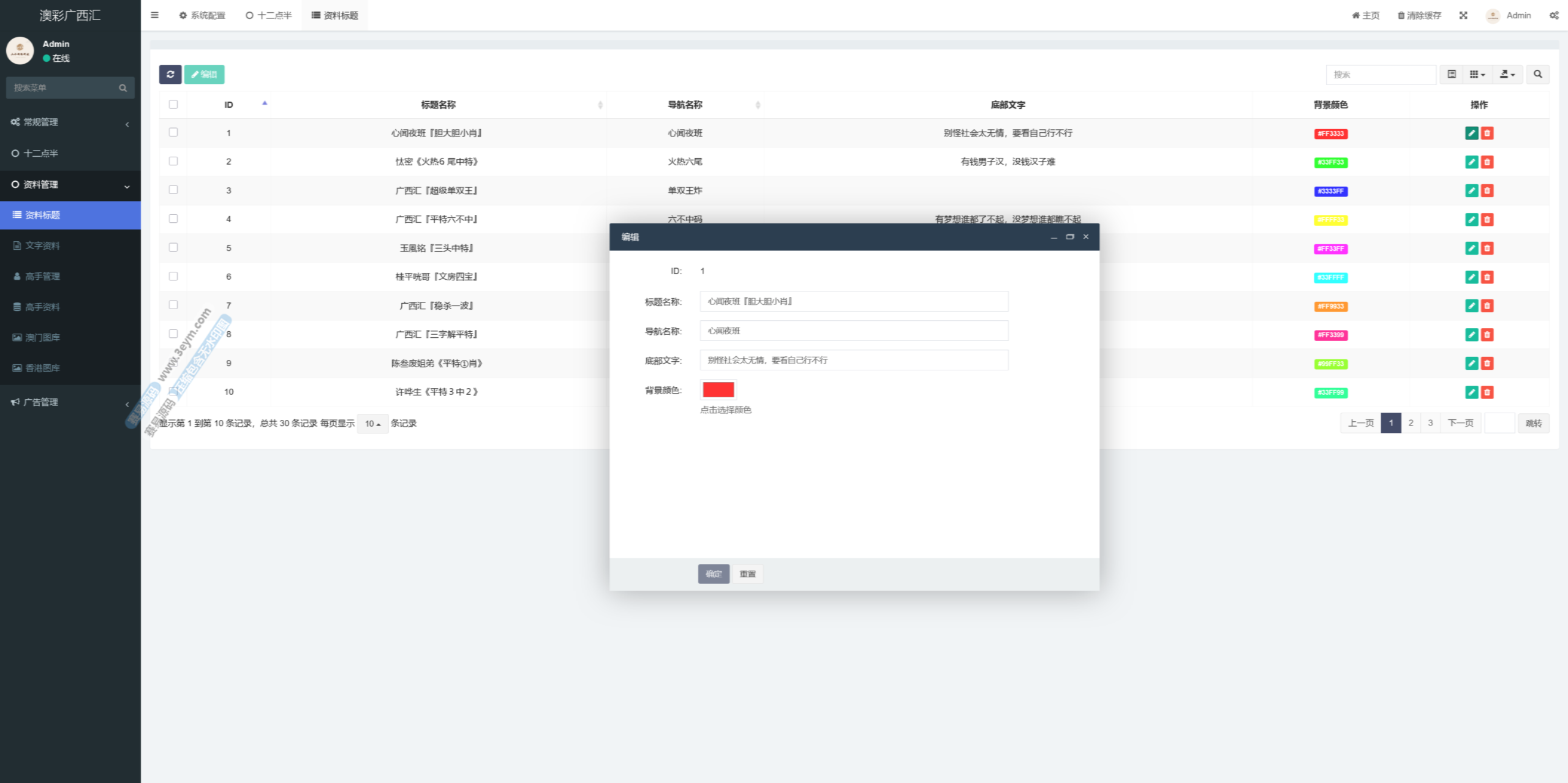Open the columns visibility dropdown
The height and width of the screenshot is (783, 1568).
tap(1477, 74)
